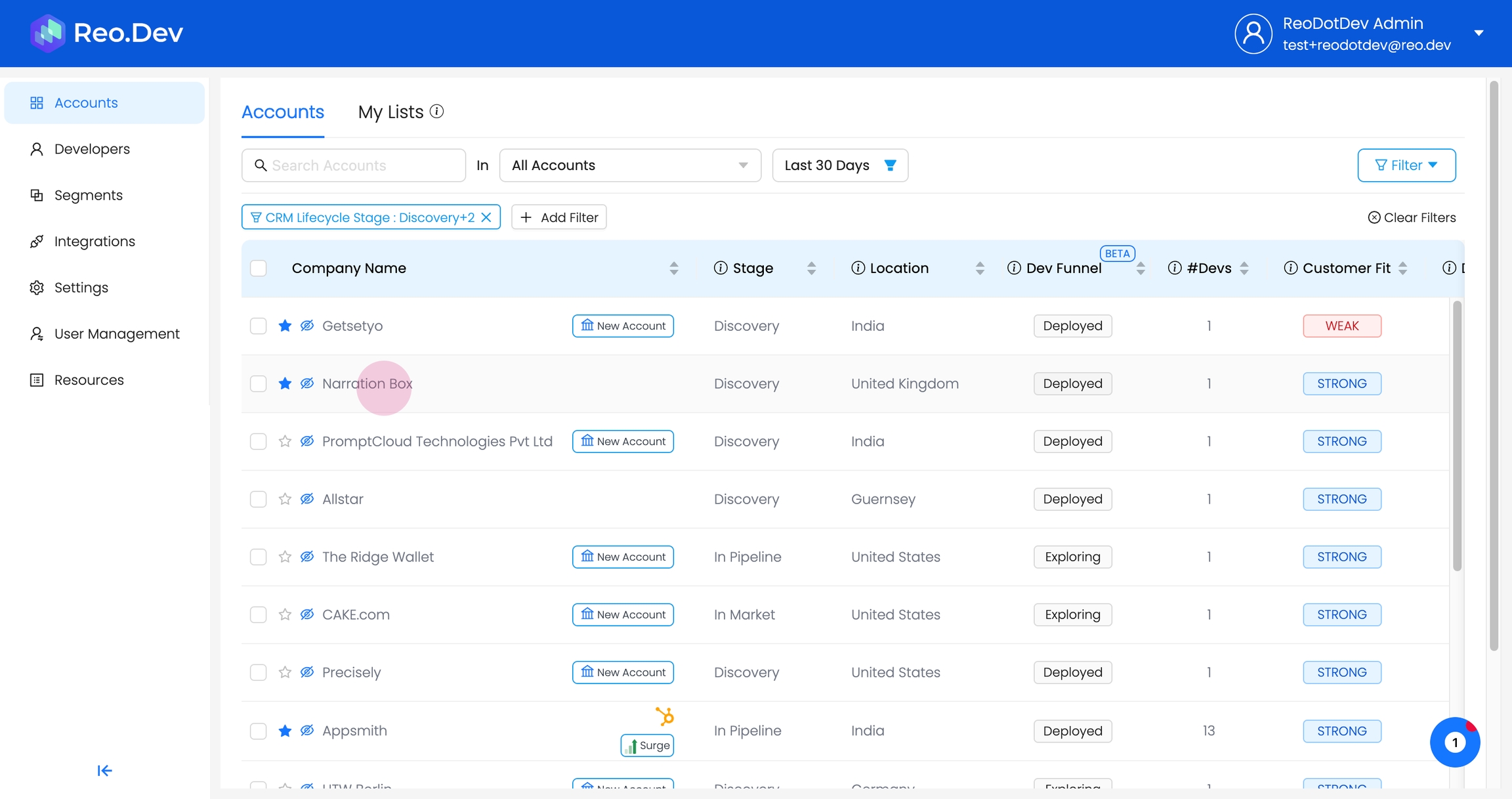Viewport: 1512px width, 799px height.
Task: Click the Add Filter button
Action: click(x=559, y=217)
